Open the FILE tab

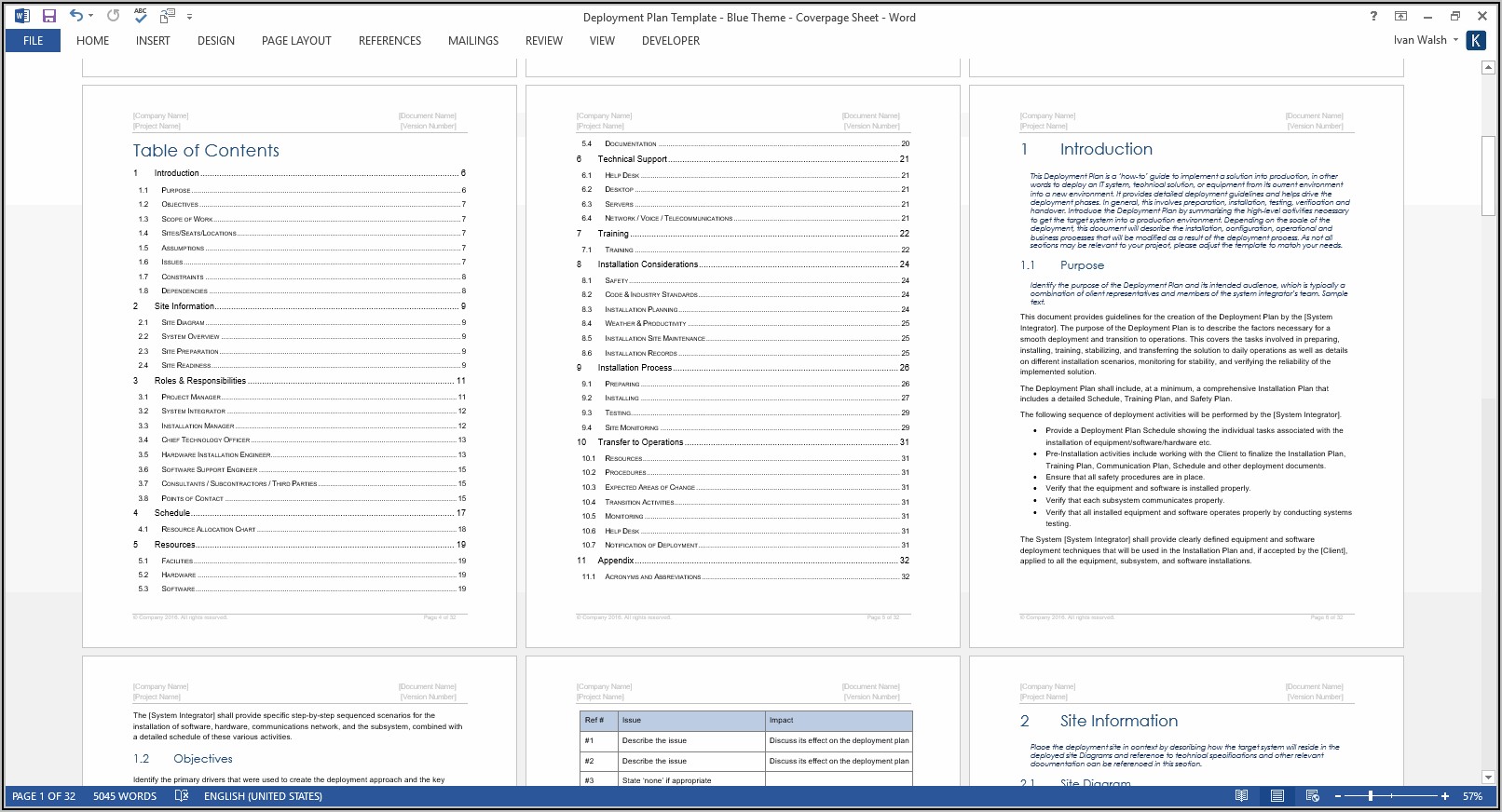click(x=33, y=41)
